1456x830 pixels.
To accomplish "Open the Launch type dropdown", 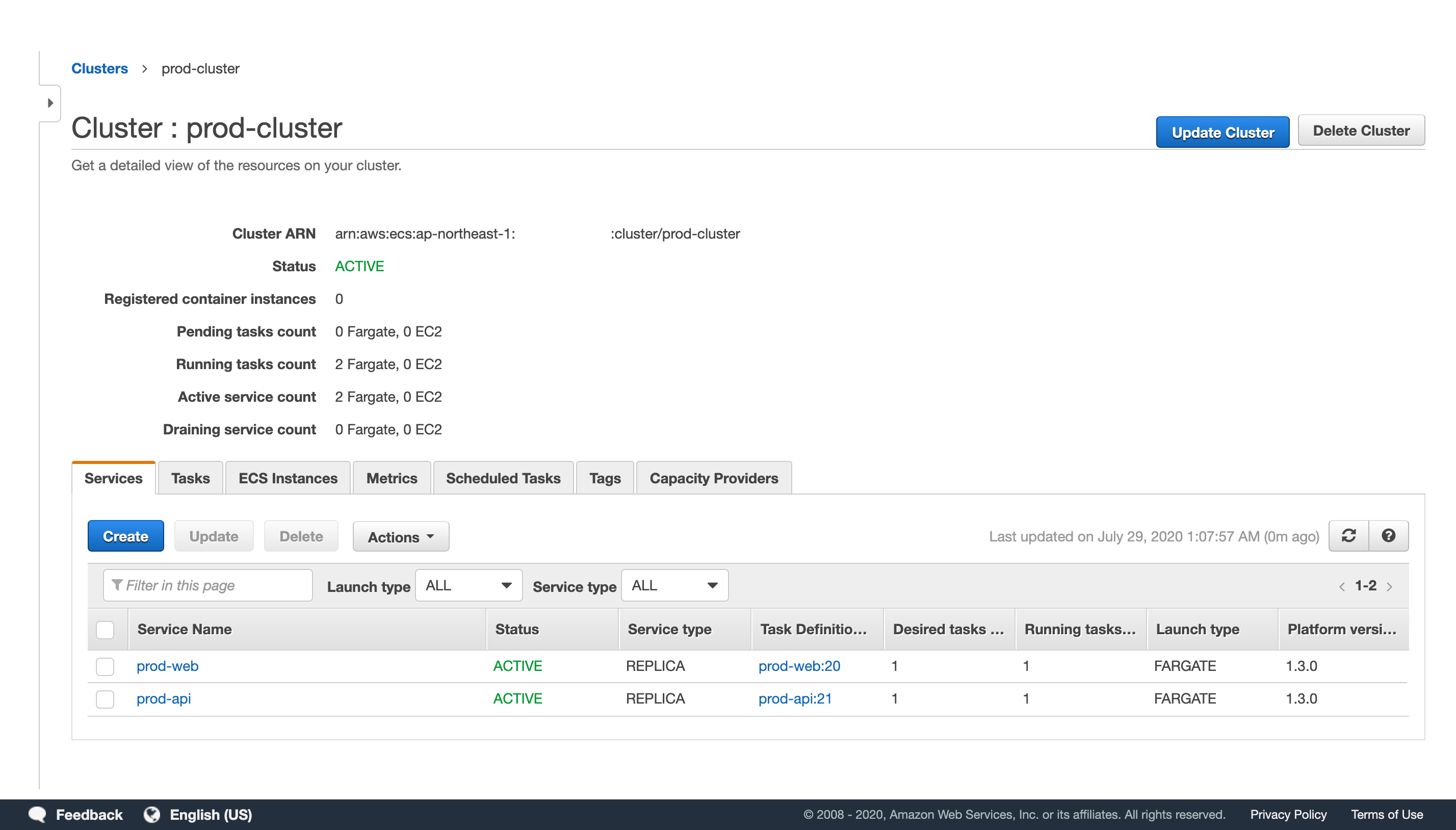I will pyautogui.click(x=469, y=585).
